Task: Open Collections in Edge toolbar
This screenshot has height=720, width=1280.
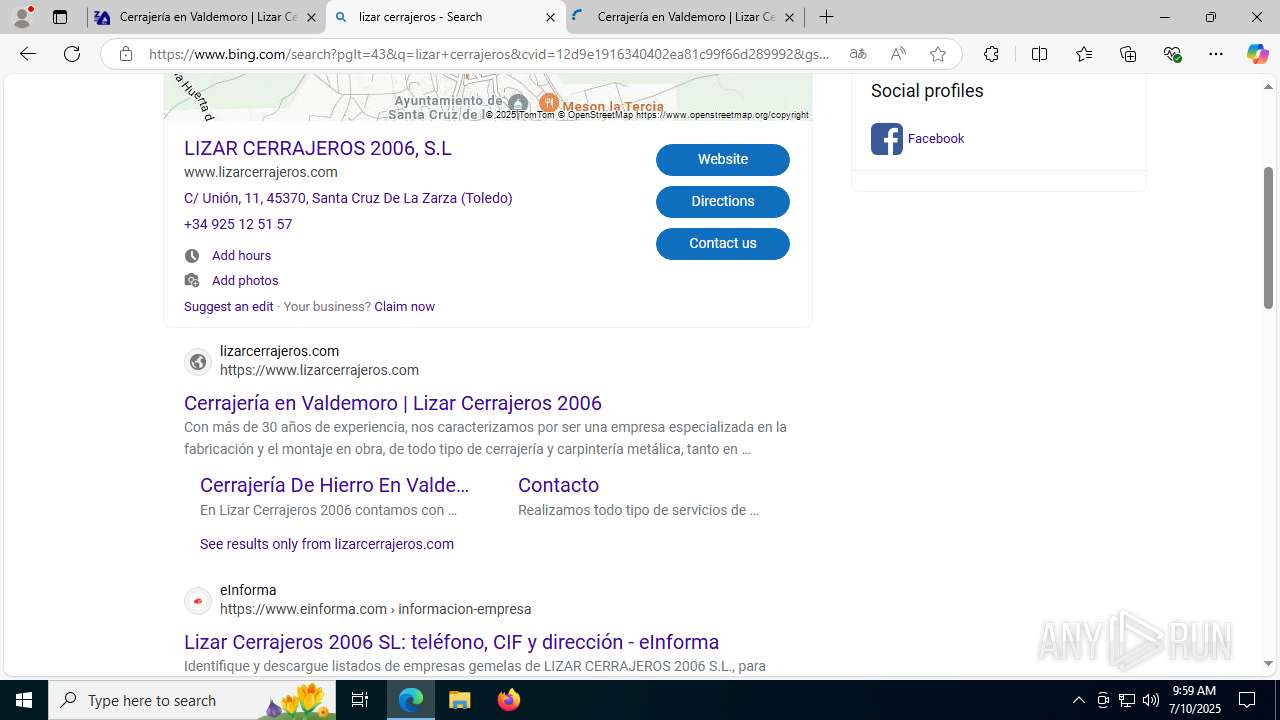Action: coord(1128,54)
